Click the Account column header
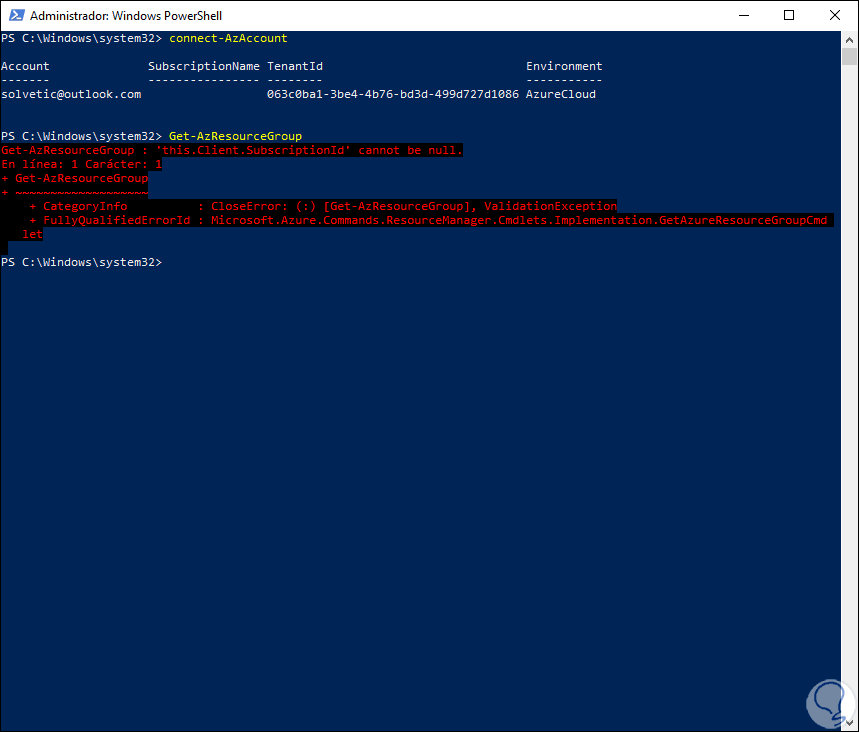The height and width of the screenshot is (732, 859). tap(25, 66)
